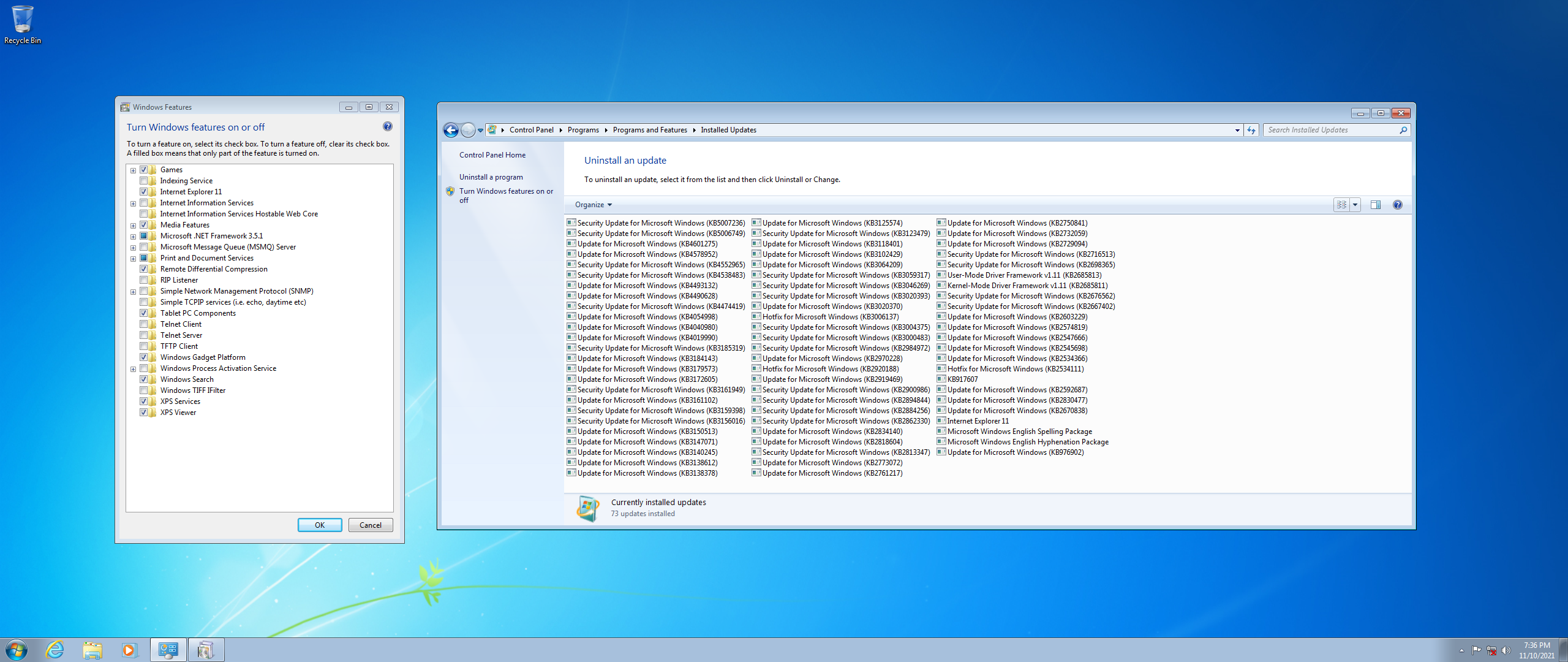Screen dimensions: 1568x662
Task: Open the Control Panel Home link
Action: (492, 155)
